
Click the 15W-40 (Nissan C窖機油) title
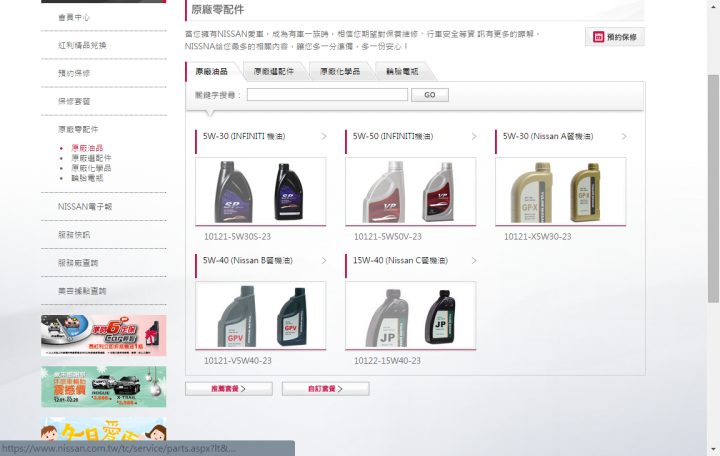coord(400,260)
